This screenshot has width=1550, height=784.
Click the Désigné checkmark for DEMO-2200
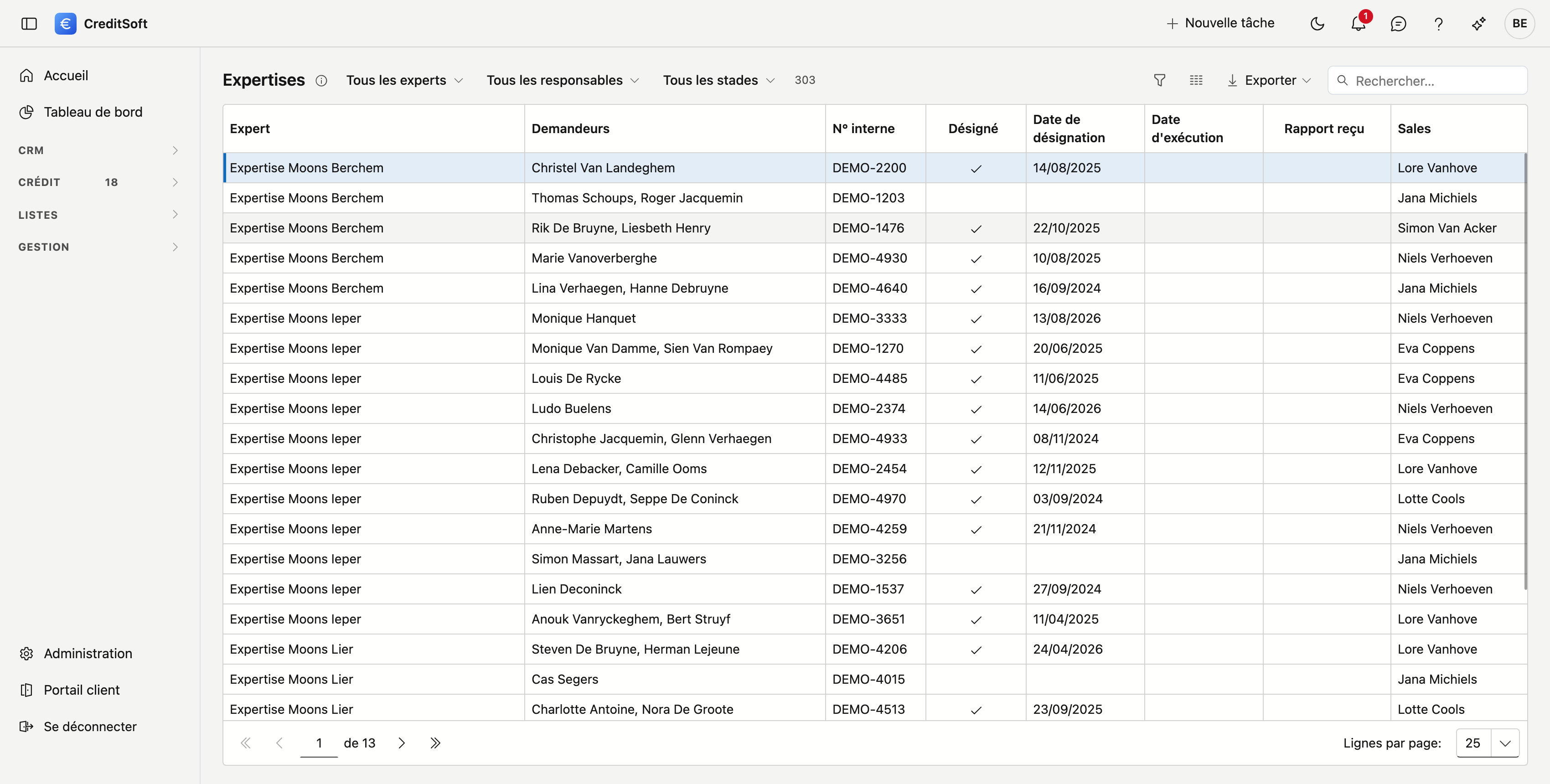pos(976,169)
